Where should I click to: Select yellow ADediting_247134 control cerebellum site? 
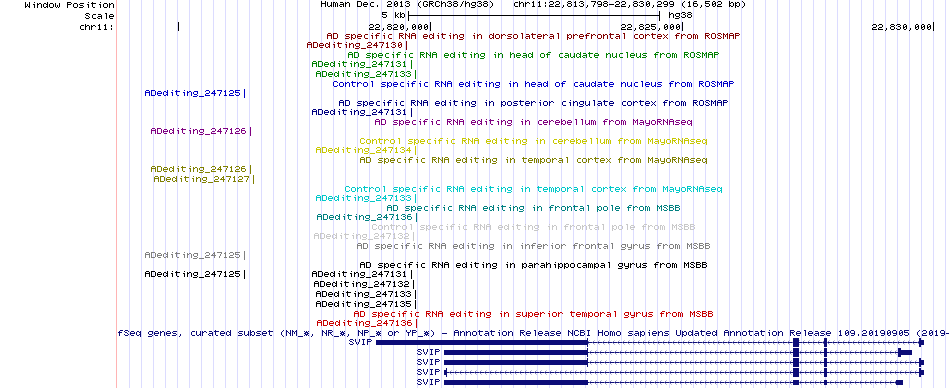click(x=366, y=150)
